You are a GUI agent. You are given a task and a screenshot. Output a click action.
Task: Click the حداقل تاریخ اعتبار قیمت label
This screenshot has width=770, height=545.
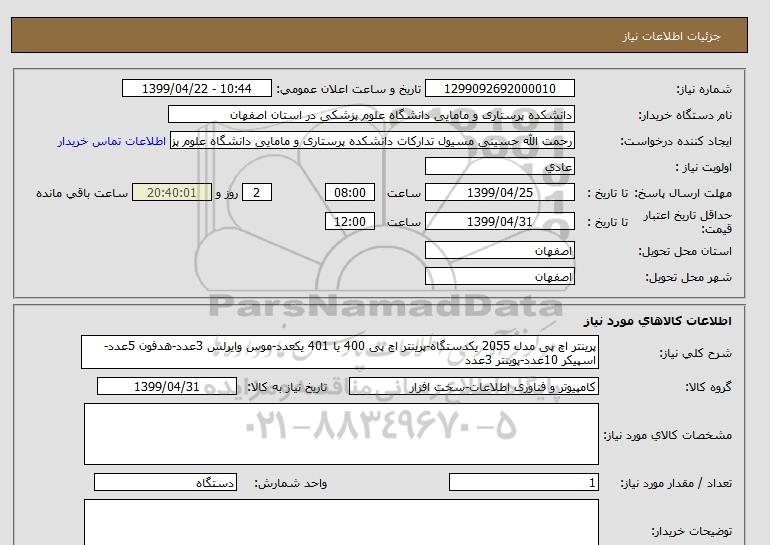pyautogui.click(x=687, y=222)
